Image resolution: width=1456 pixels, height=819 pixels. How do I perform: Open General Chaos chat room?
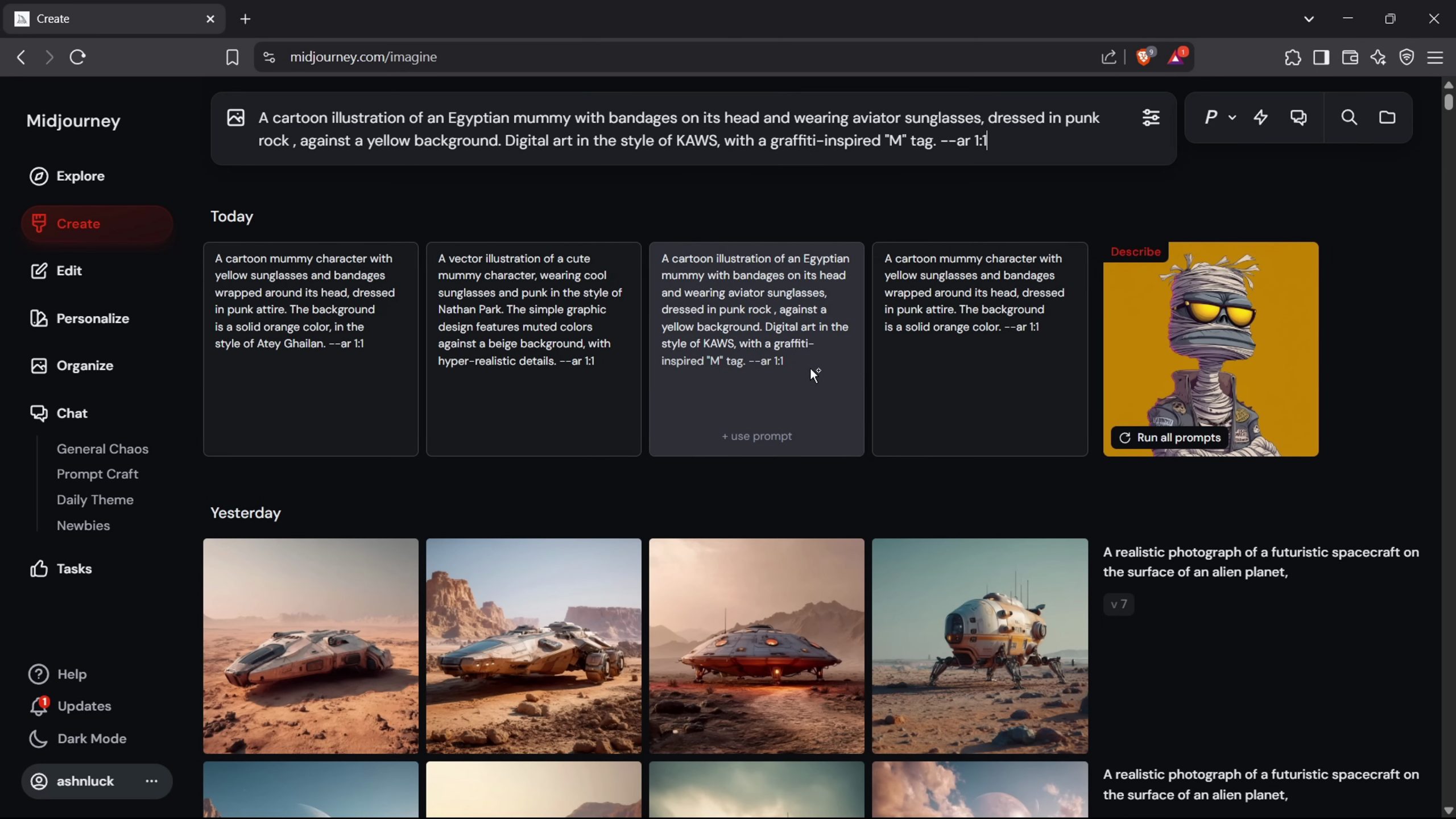tap(102, 449)
